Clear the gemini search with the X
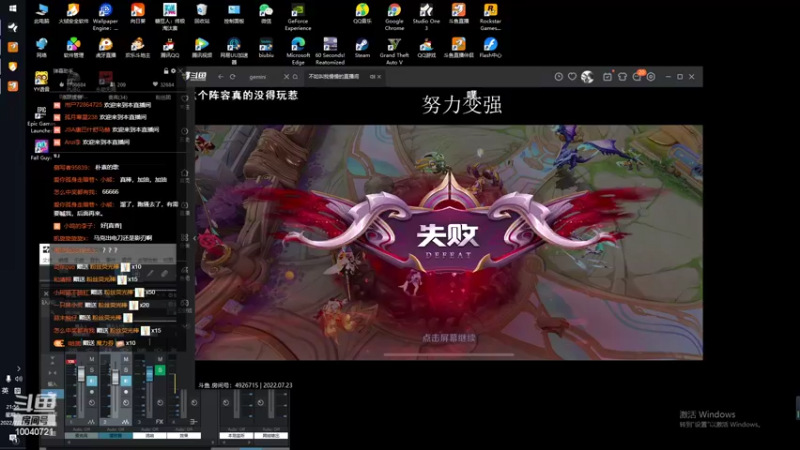This screenshot has width=800, height=450. [x=286, y=77]
